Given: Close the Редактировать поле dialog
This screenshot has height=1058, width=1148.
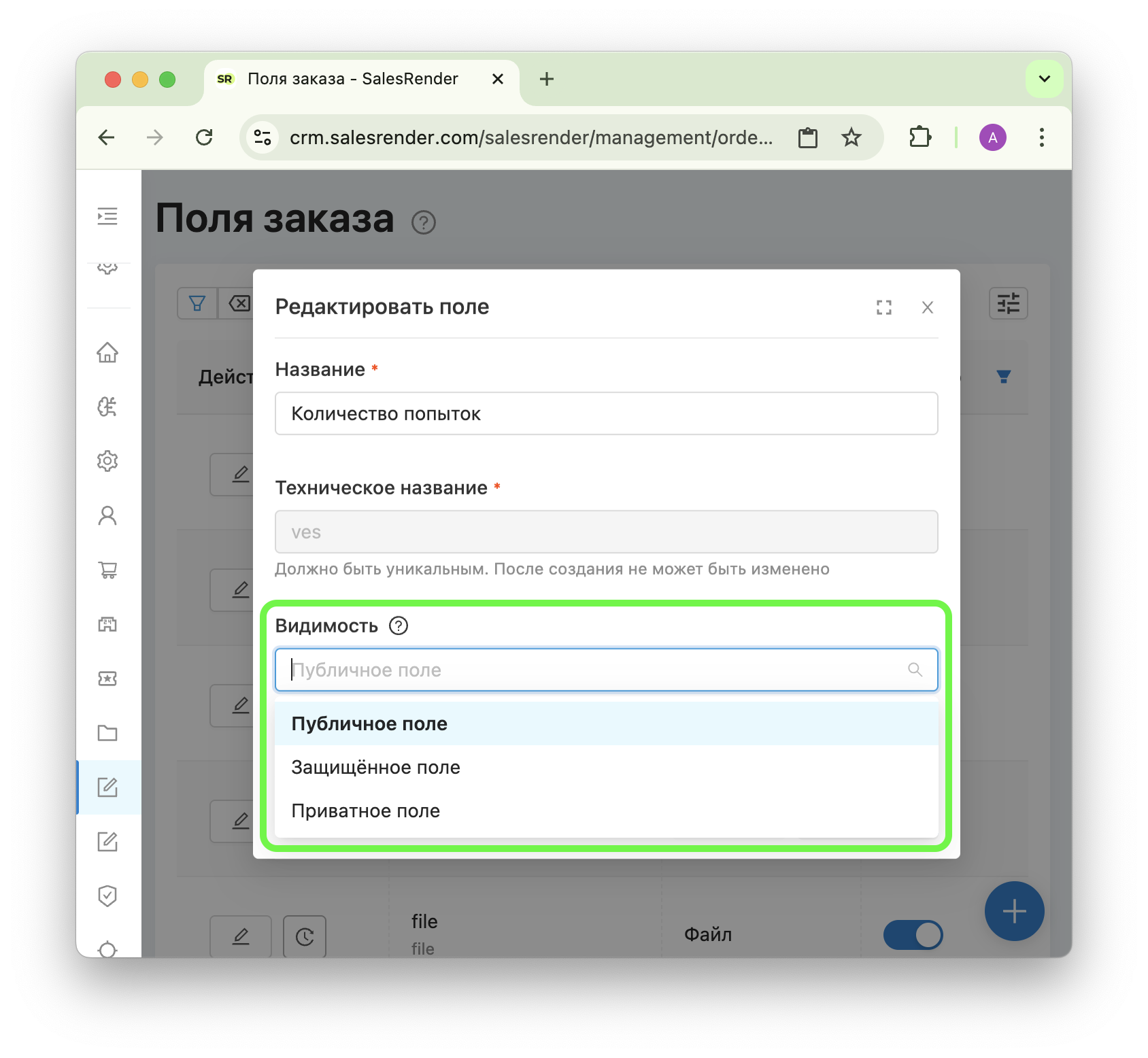Looking at the screenshot, I should tap(927, 307).
